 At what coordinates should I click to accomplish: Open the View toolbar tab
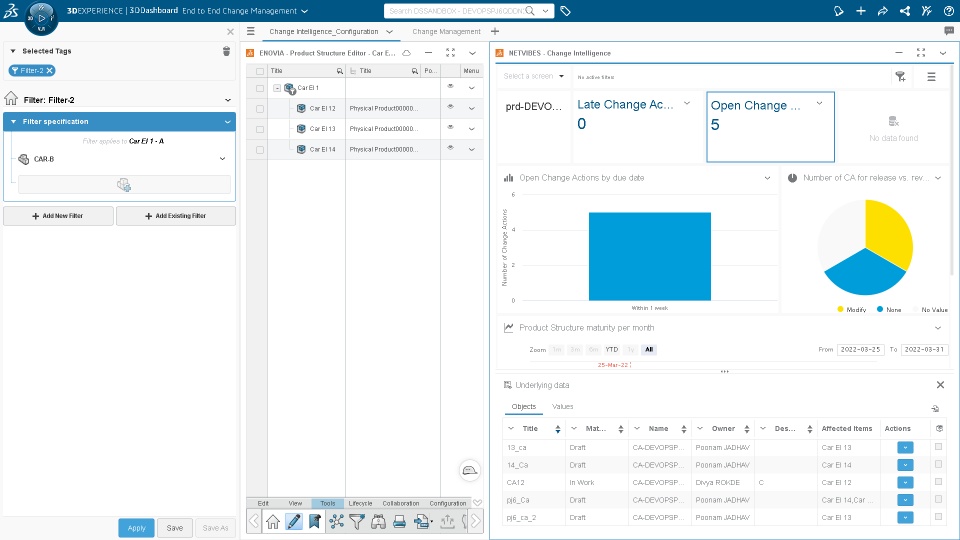click(x=295, y=503)
